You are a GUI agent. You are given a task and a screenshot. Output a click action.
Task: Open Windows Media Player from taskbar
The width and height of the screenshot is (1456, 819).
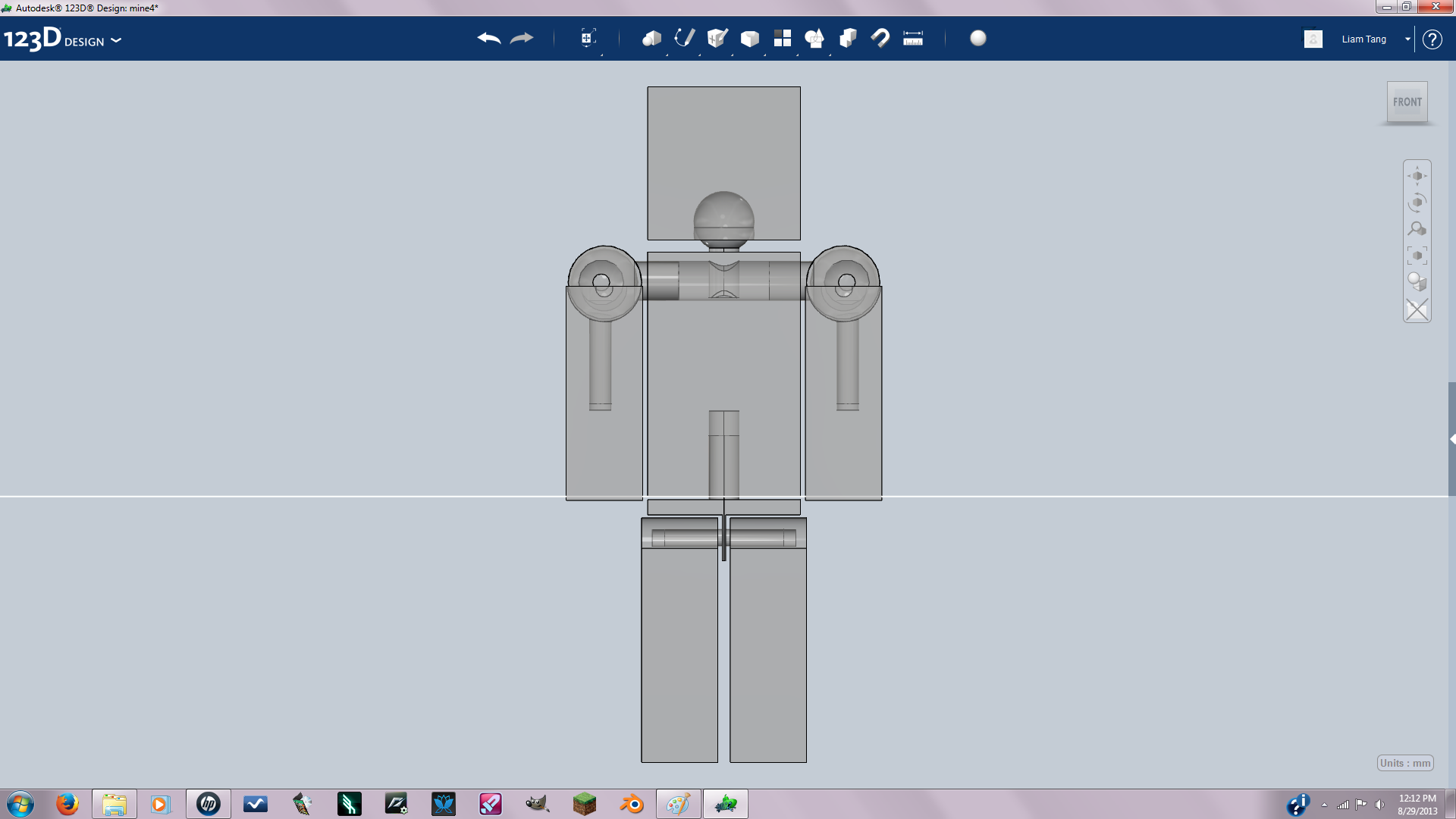[x=162, y=804]
